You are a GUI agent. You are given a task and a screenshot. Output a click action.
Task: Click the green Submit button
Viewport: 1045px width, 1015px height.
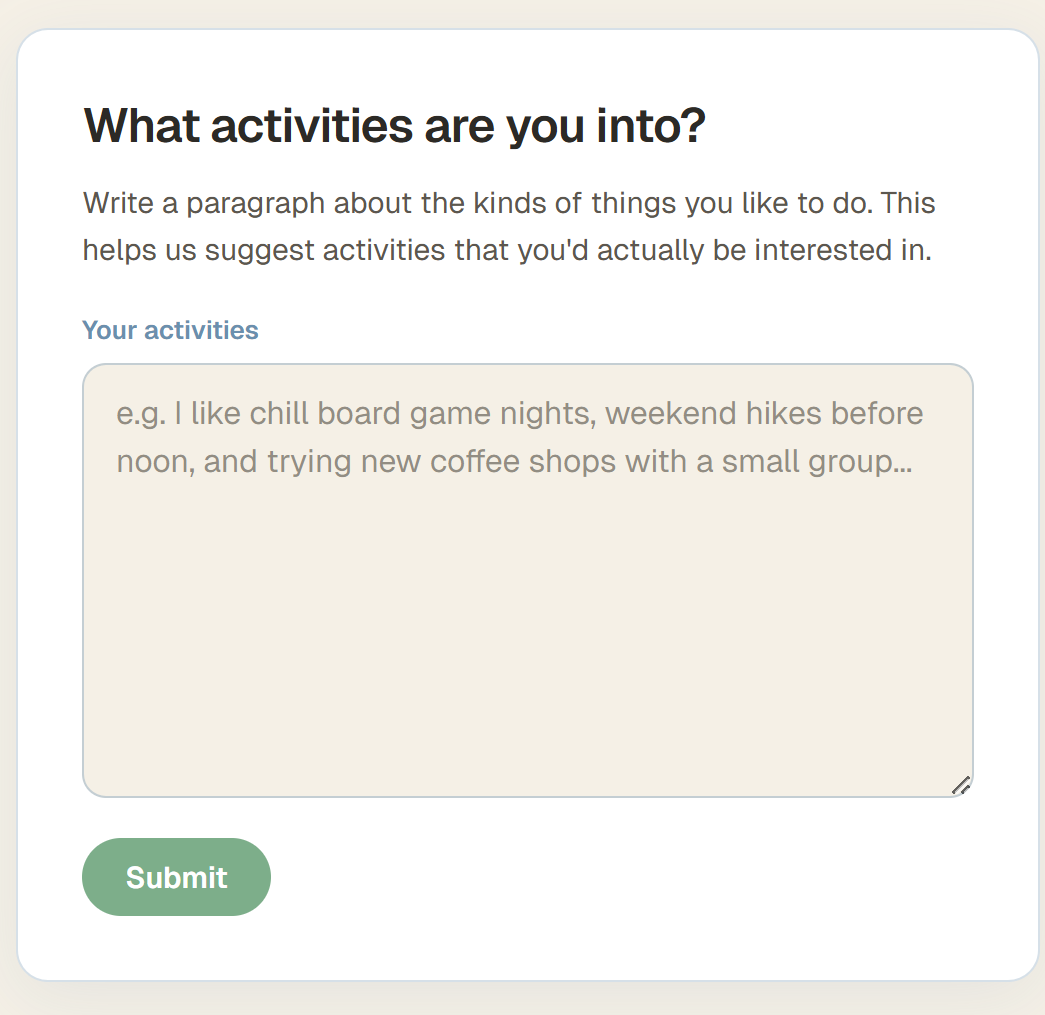[176, 877]
